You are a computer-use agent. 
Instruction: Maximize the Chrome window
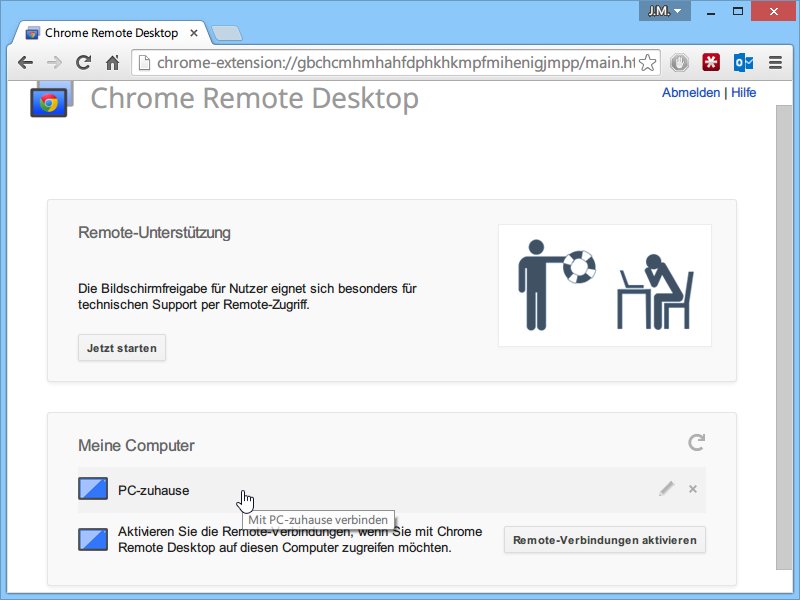(x=738, y=11)
